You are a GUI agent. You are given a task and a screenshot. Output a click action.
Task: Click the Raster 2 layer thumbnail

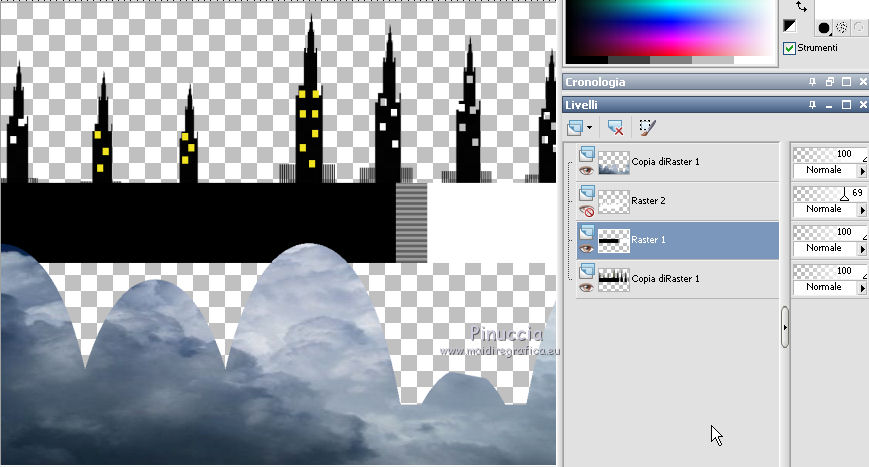coord(614,202)
